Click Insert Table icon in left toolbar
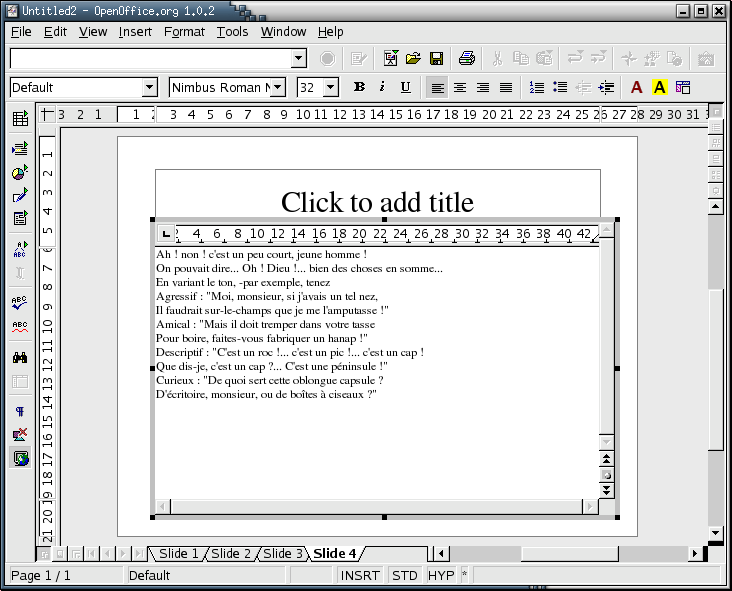The height and width of the screenshot is (591, 732). coord(20,119)
